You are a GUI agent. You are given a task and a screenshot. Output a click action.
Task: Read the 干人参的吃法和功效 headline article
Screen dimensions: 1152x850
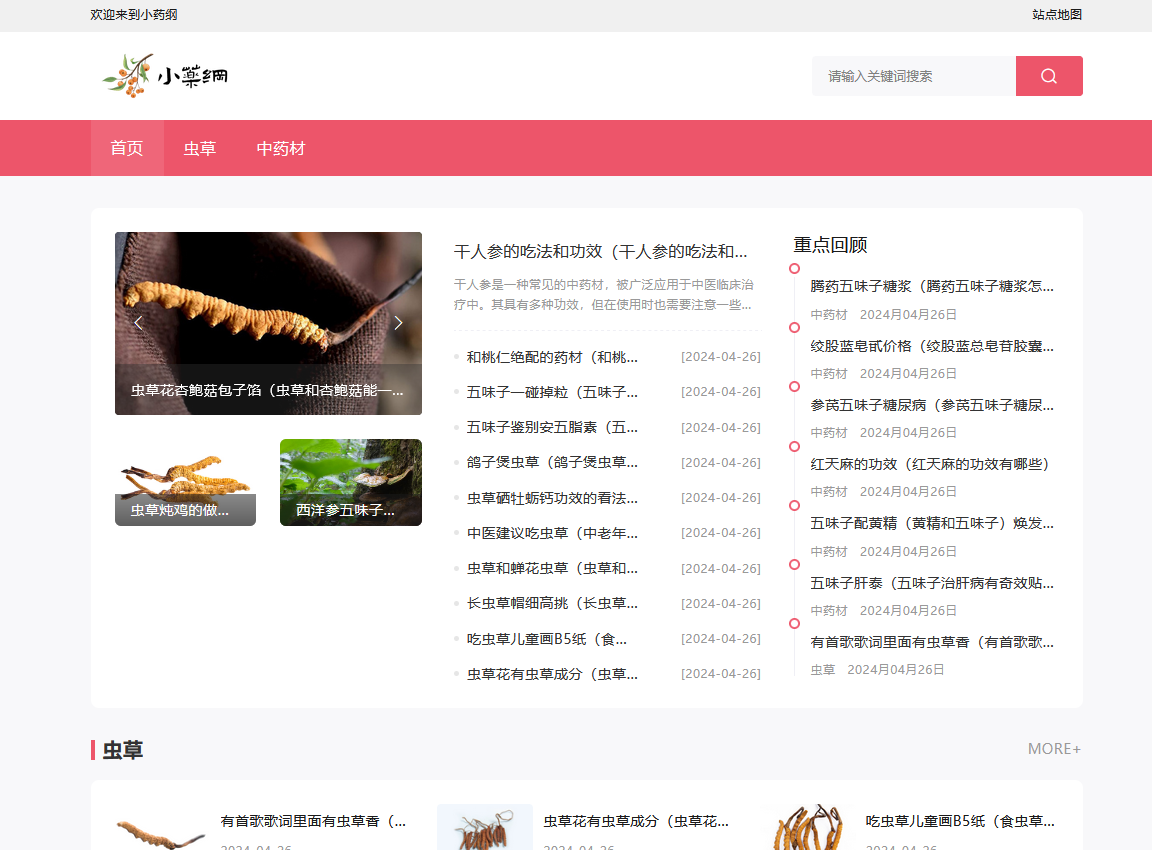click(x=600, y=252)
